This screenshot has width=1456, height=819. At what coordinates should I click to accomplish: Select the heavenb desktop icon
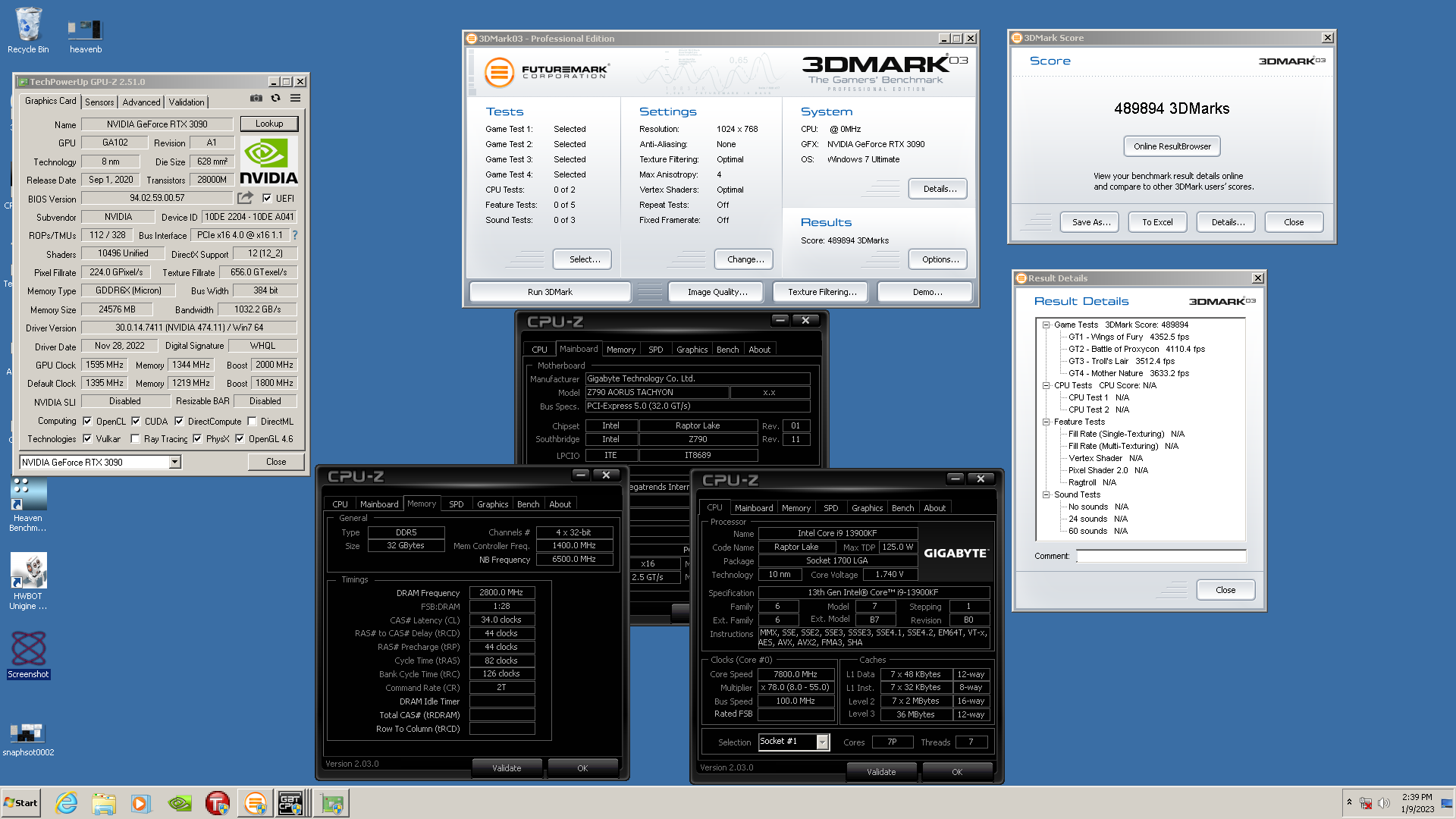click(85, 36)
